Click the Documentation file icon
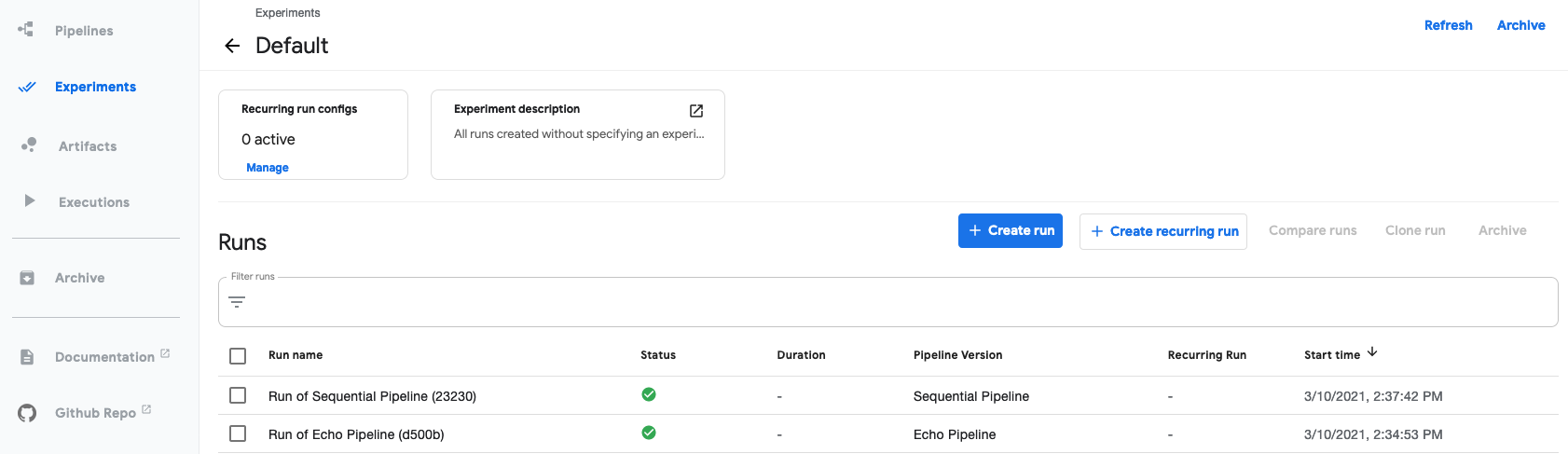Viewport: 1568px width, 454px height. (x=27, y=357)
